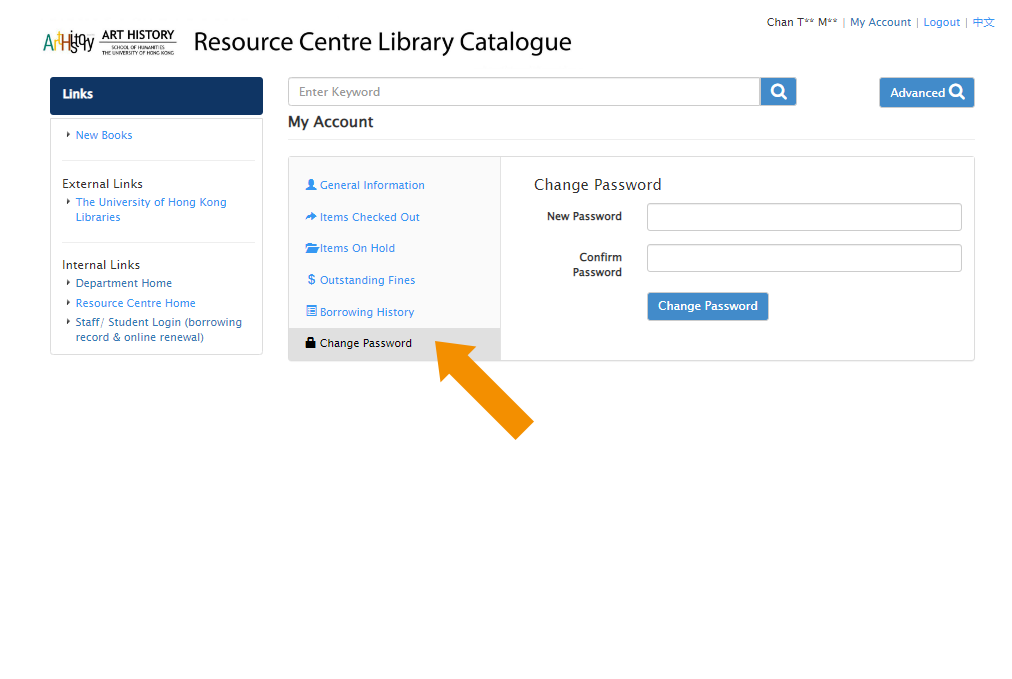Switch the site language to 中文
Image resolution: width=1012 pixels, height=679 pixels.
983,22
